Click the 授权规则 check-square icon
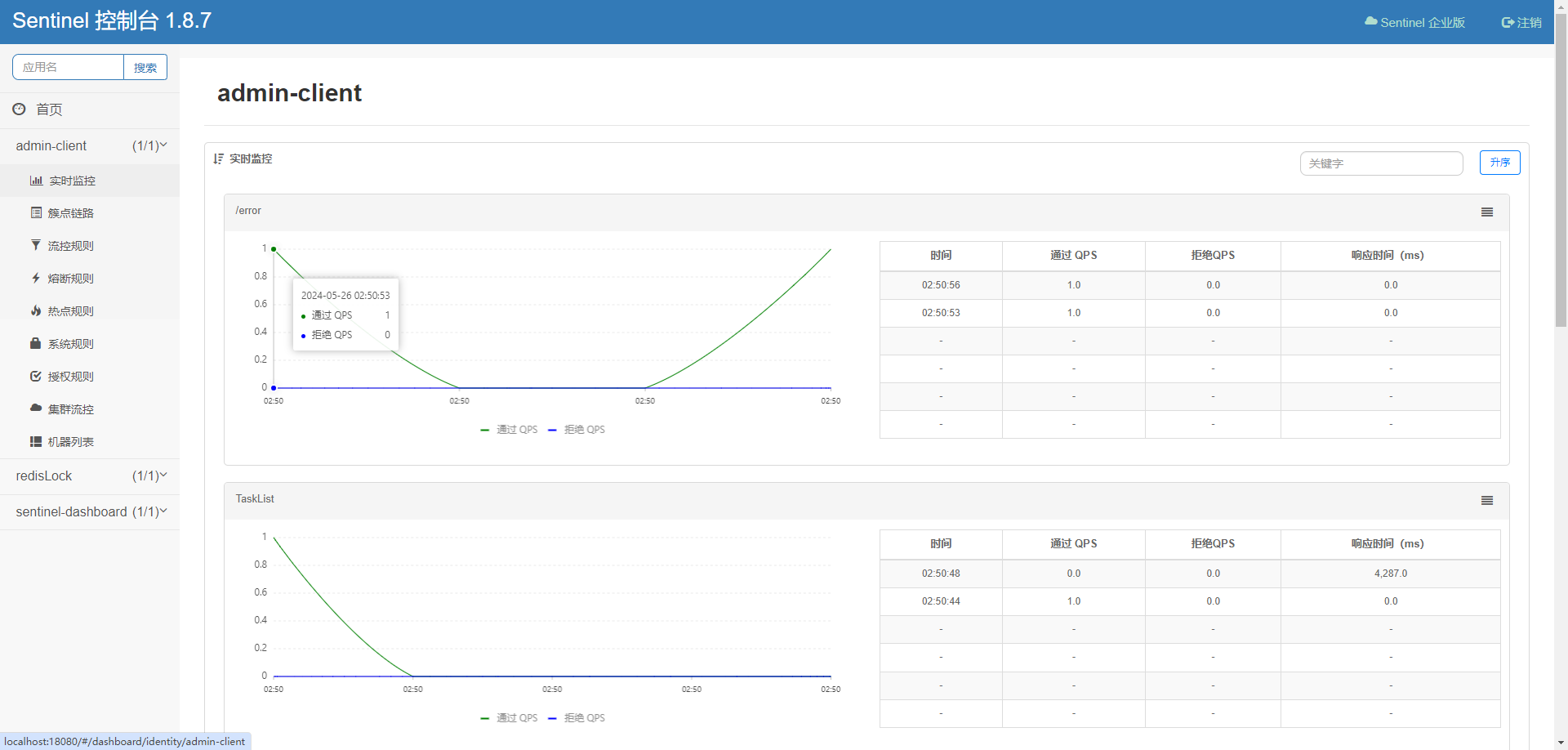 36,376
